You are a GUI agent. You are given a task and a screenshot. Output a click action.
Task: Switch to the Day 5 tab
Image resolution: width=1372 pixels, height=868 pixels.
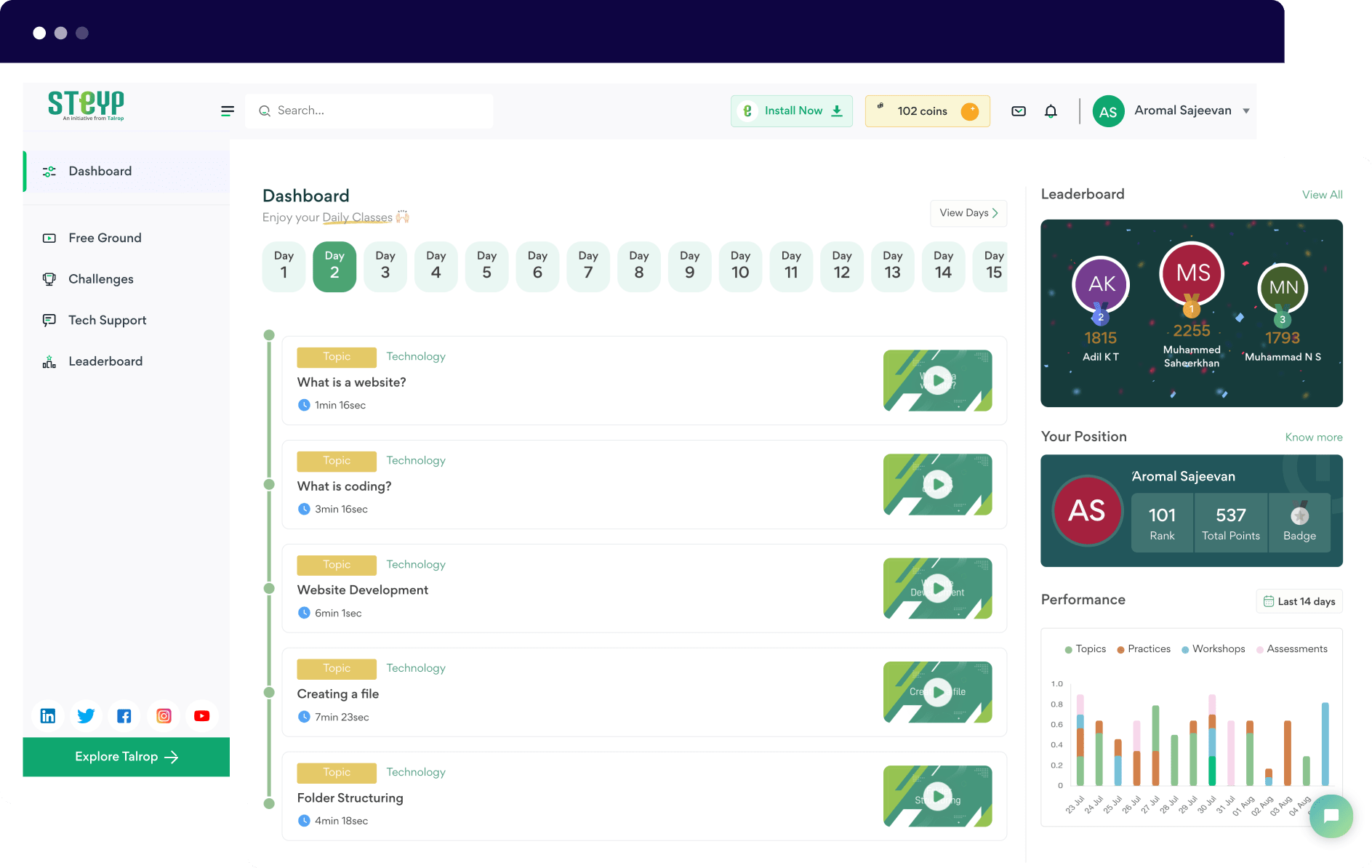point(486,266)
